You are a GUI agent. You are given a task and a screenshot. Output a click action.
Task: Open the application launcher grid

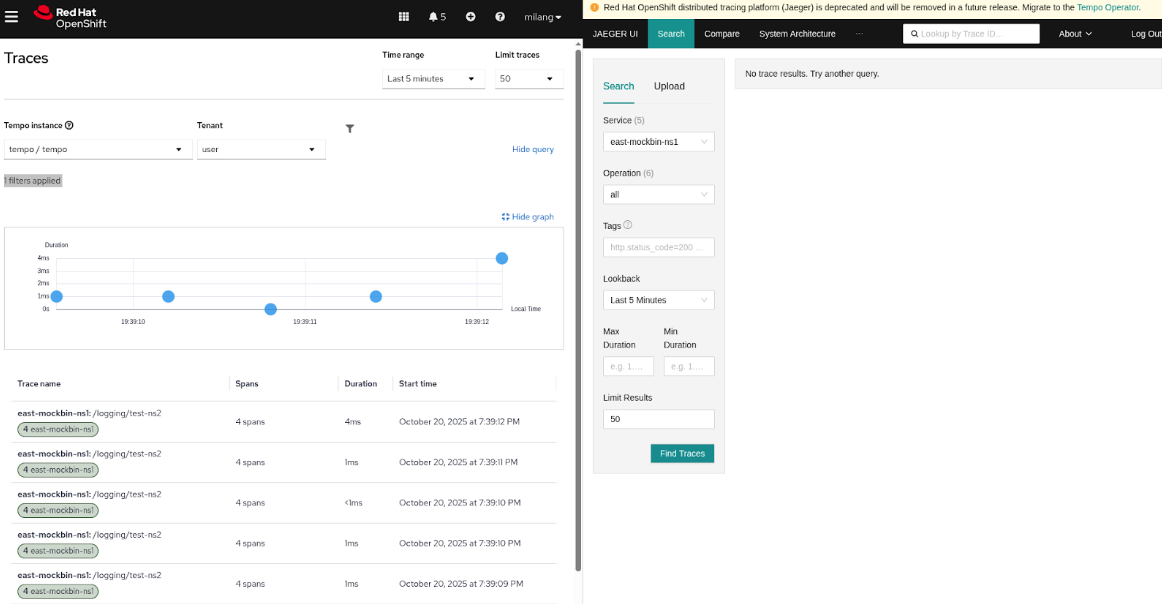pyautogui.click(x=404, y=17)
